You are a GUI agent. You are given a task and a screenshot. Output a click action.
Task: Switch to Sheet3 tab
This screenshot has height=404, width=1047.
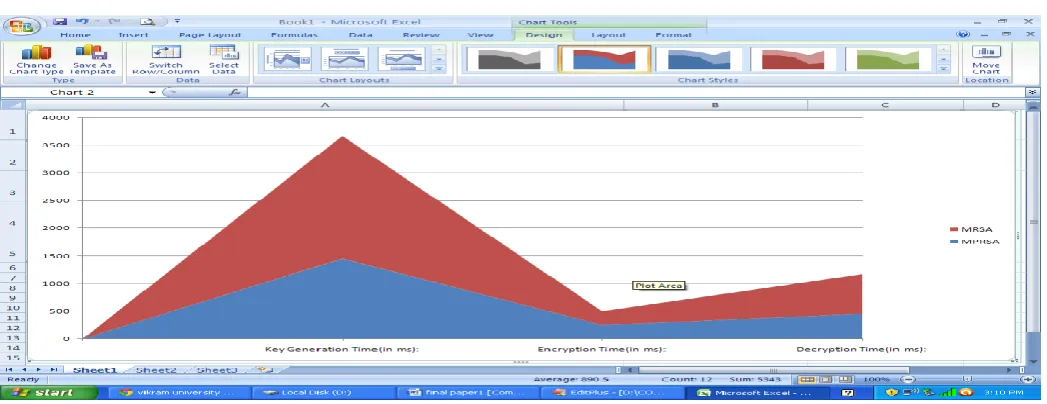pyautogui.click(x=217, y=370)
